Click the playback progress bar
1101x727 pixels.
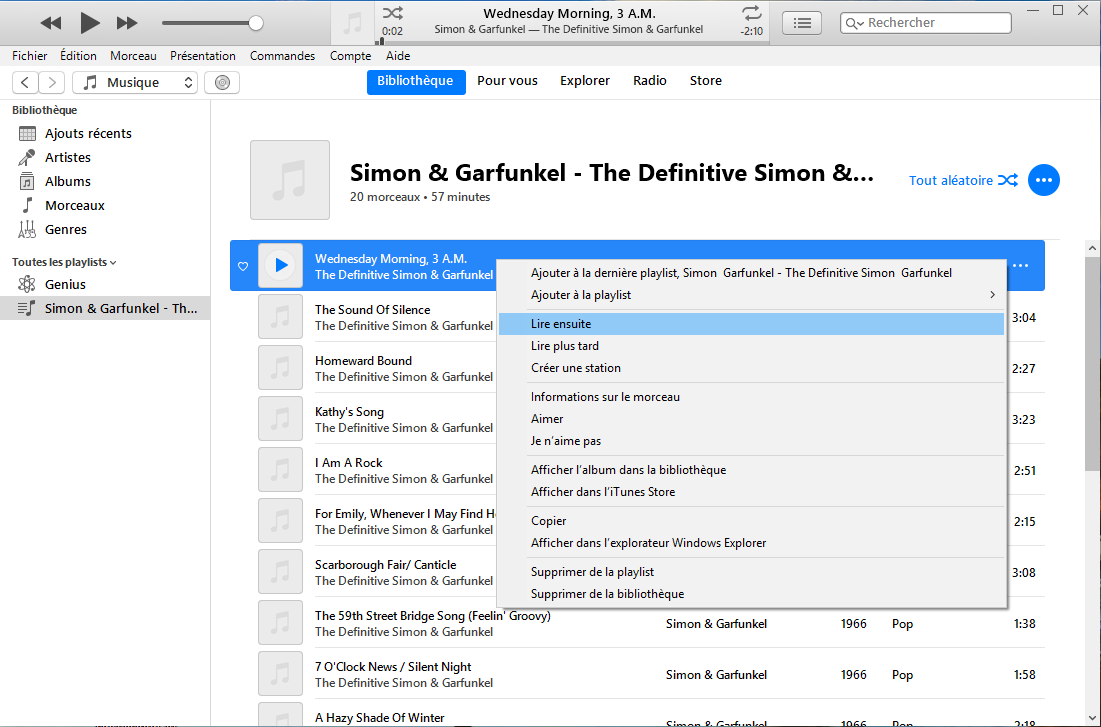click(x=573, y=42)
